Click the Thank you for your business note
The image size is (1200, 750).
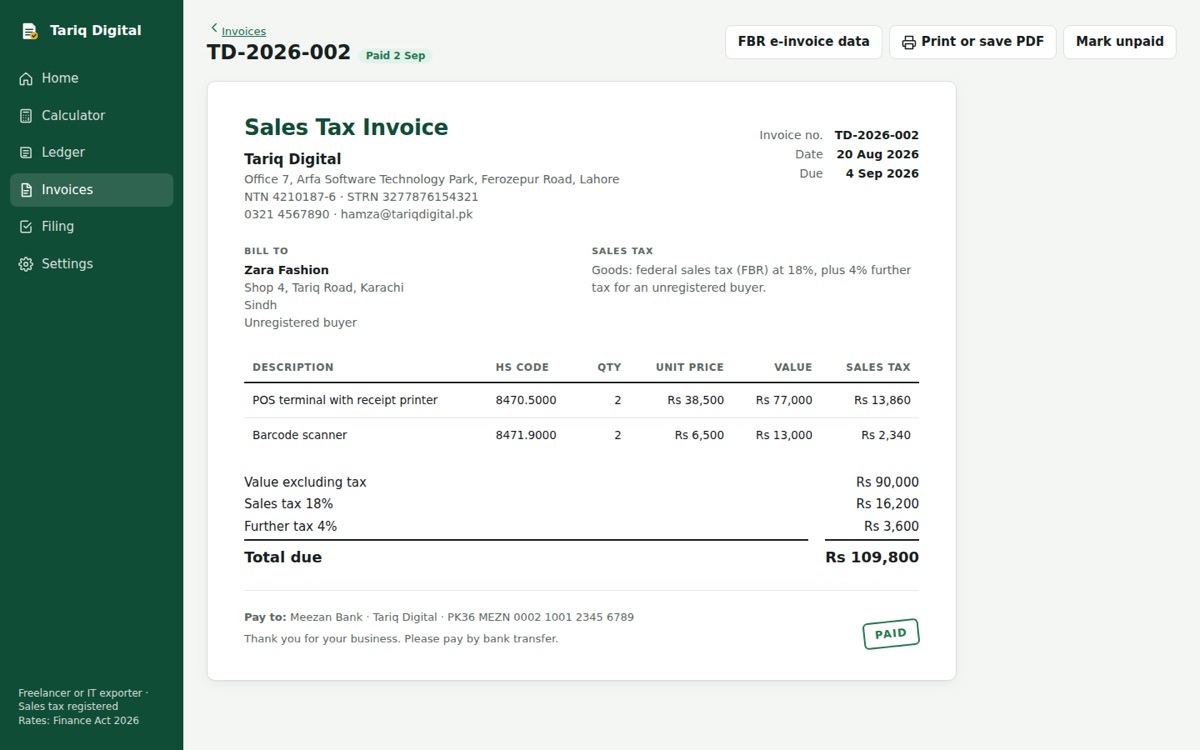(x=401, y=639)
